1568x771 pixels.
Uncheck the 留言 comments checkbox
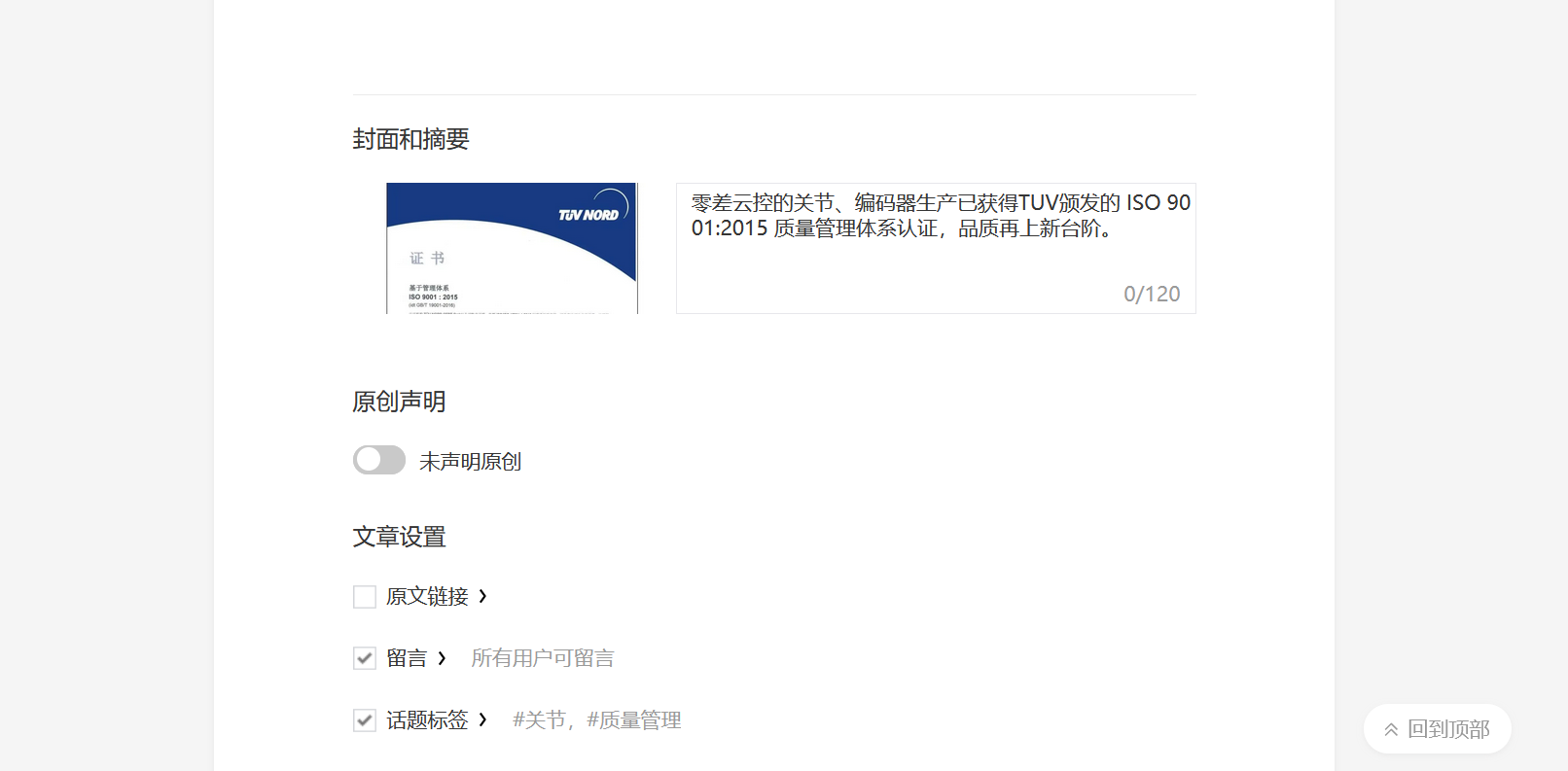365,658
